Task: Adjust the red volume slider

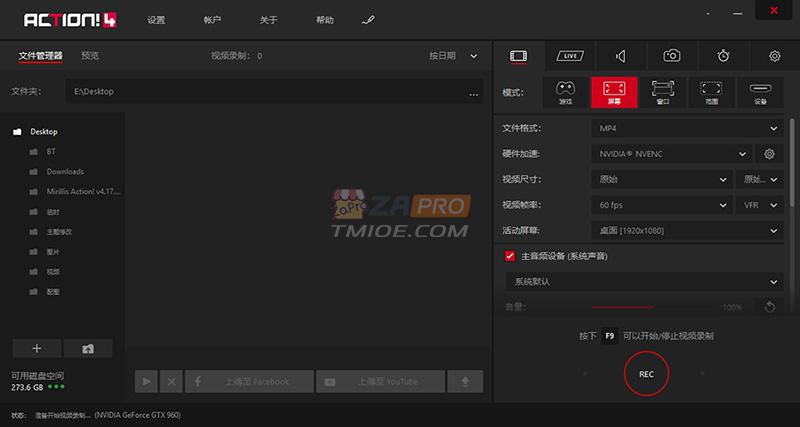Action: [653, 307]
